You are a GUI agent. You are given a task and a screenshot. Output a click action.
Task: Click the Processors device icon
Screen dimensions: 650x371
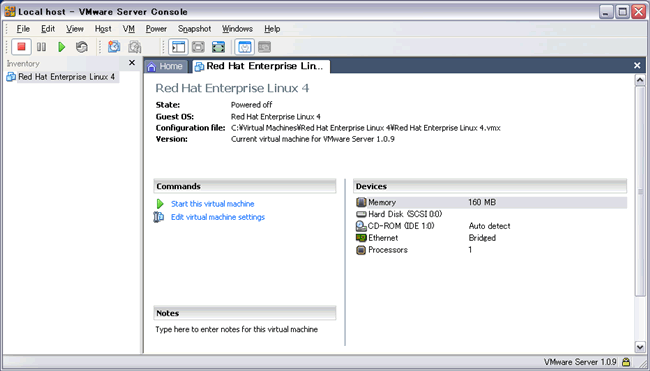pos(361,250)
